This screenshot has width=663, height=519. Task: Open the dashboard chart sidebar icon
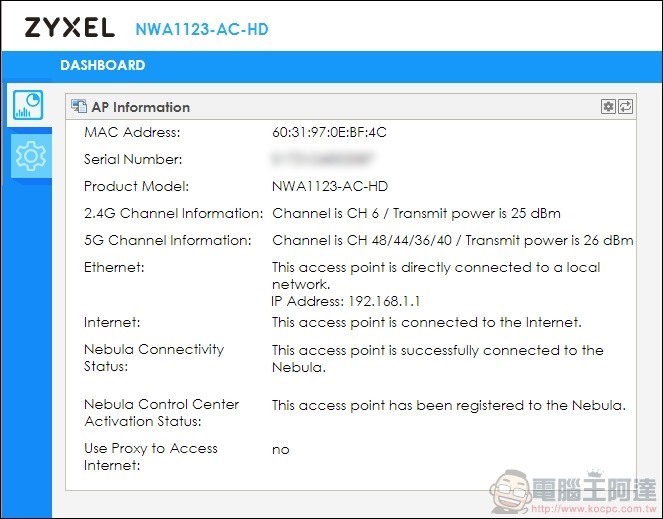(x=28, y=105)
